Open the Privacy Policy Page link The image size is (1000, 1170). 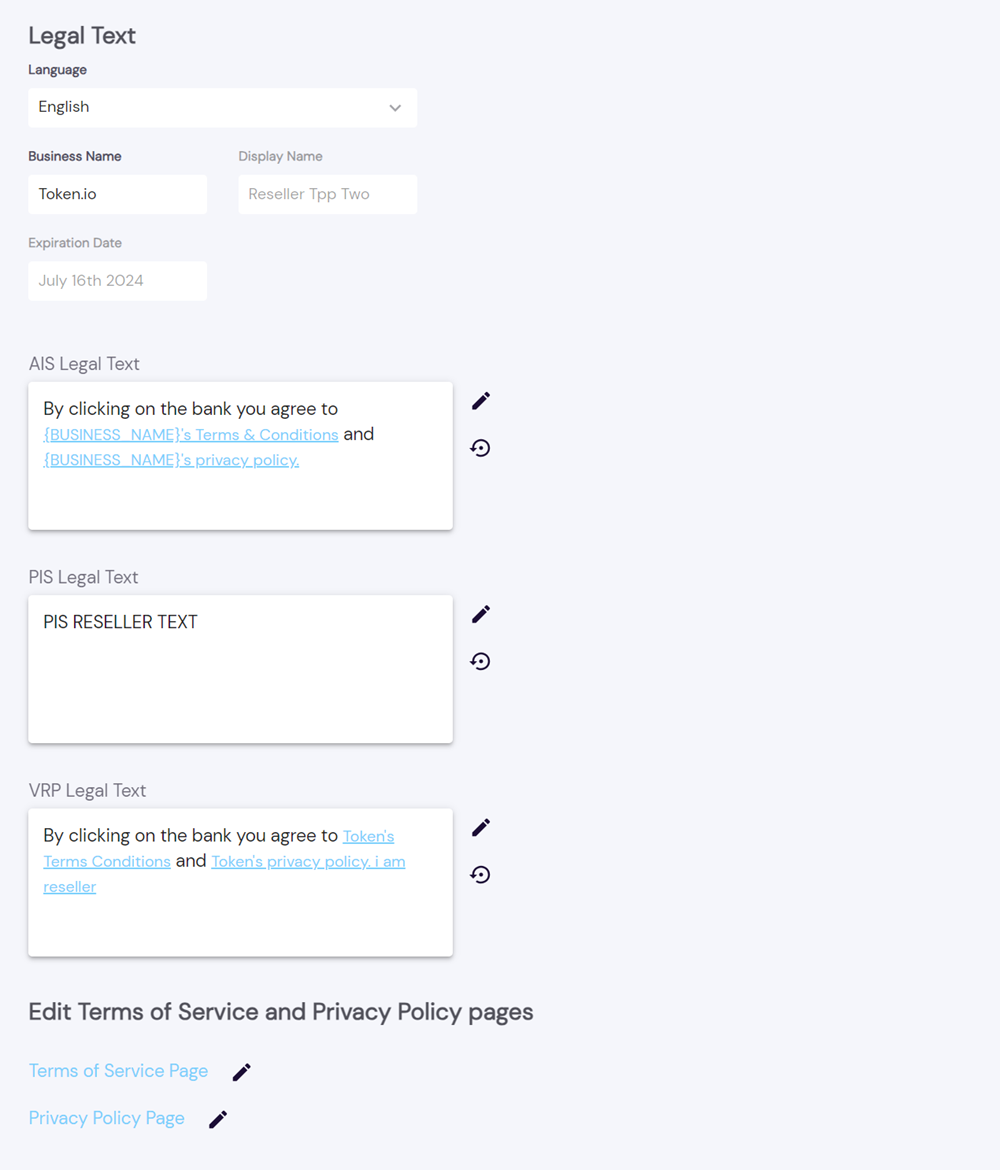(106, 1118)
